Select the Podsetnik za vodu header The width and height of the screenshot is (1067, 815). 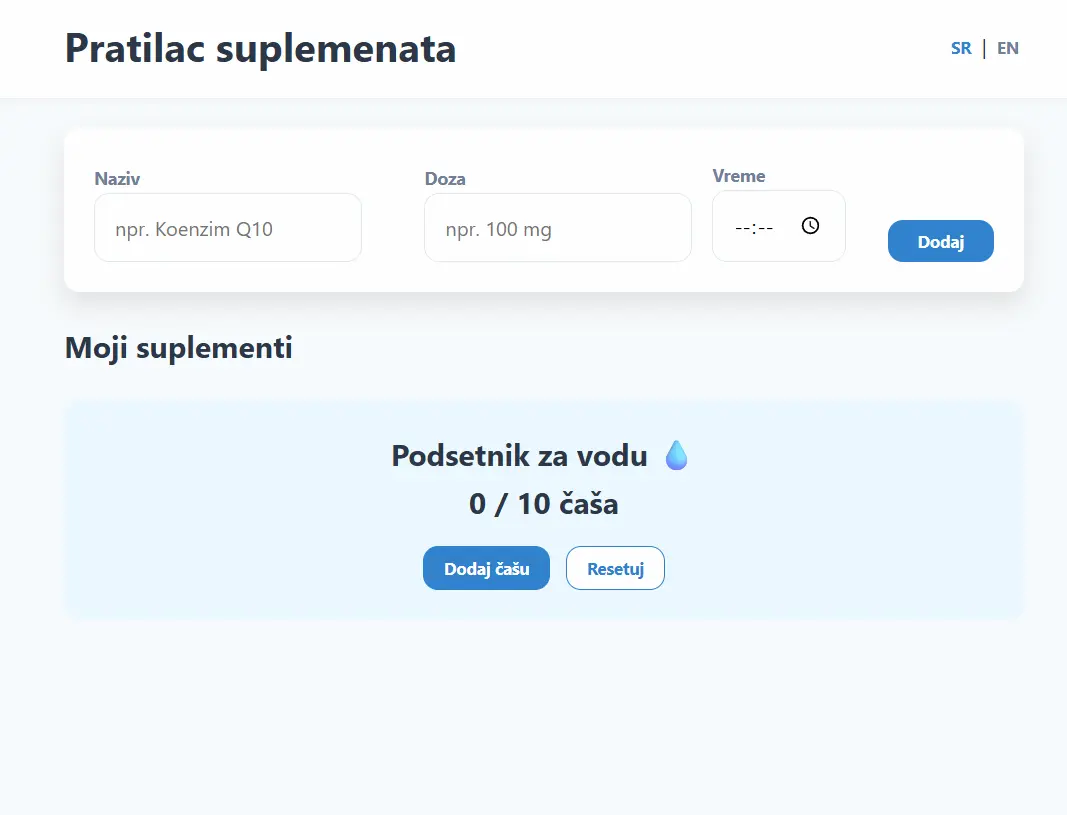click(521, 455)
